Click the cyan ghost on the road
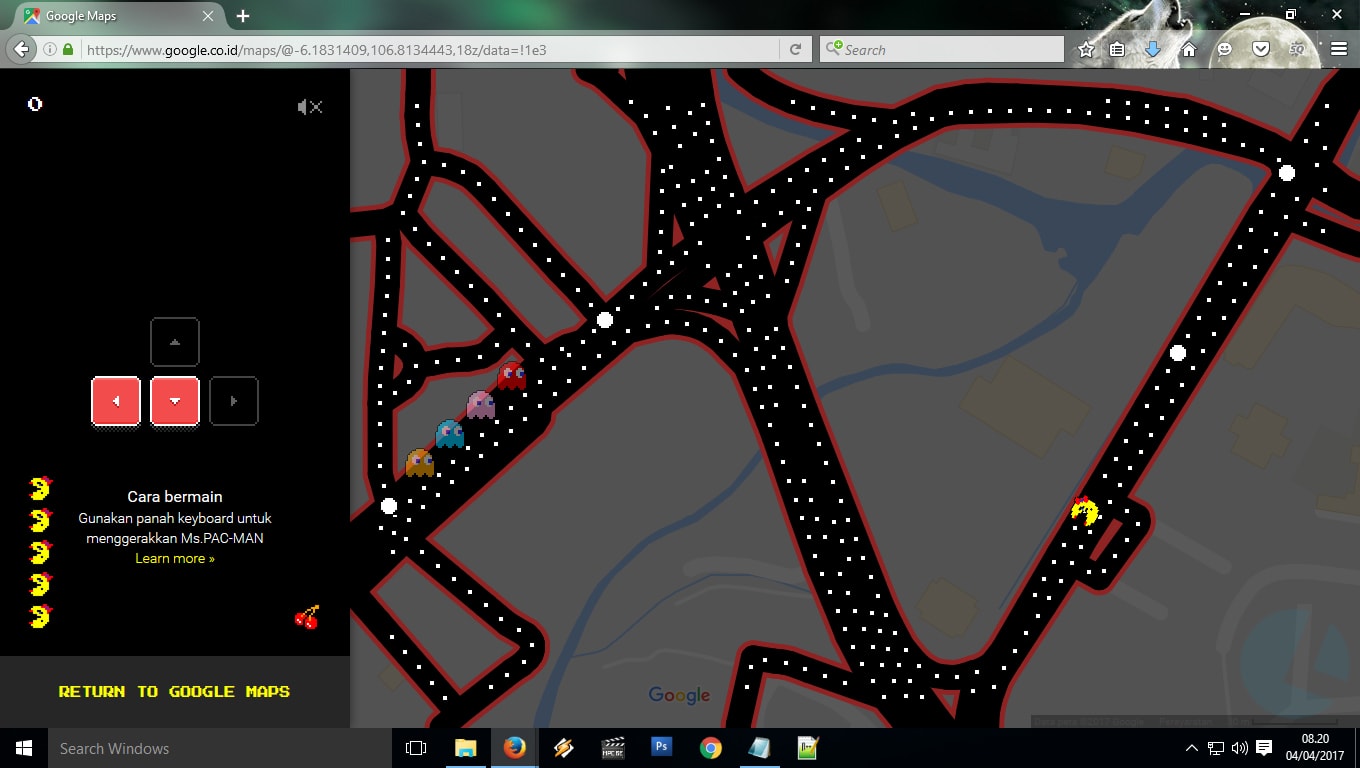This screenshot has width=1360, height=768. pos(450,434)
